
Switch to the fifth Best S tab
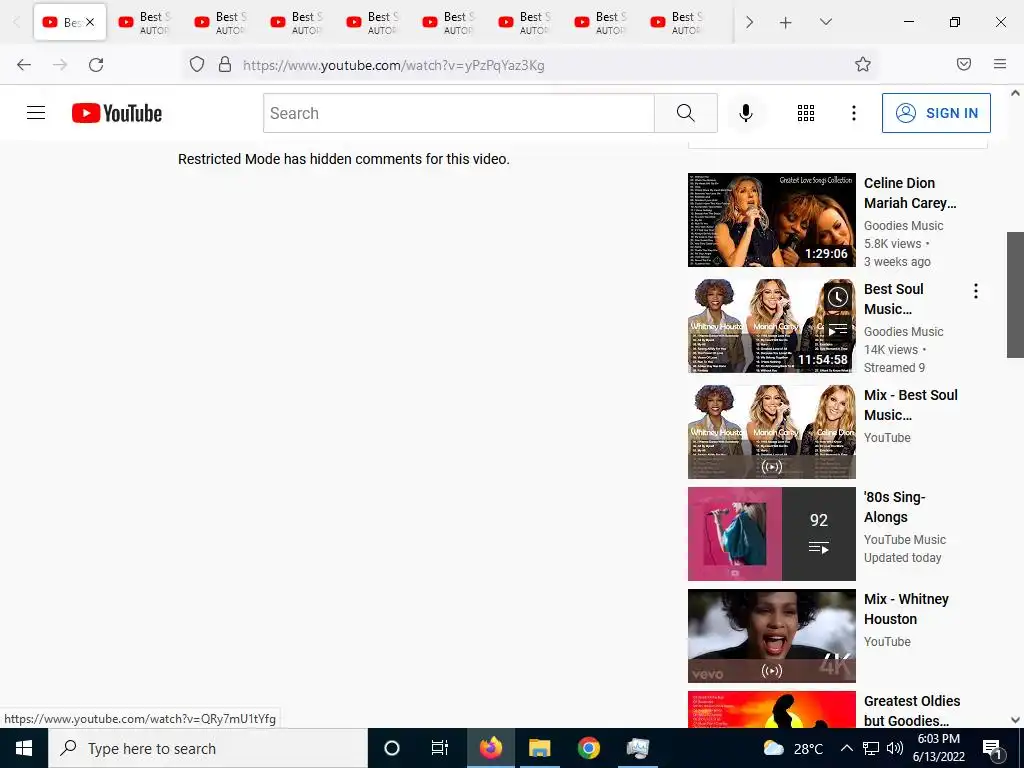point(373,22)
